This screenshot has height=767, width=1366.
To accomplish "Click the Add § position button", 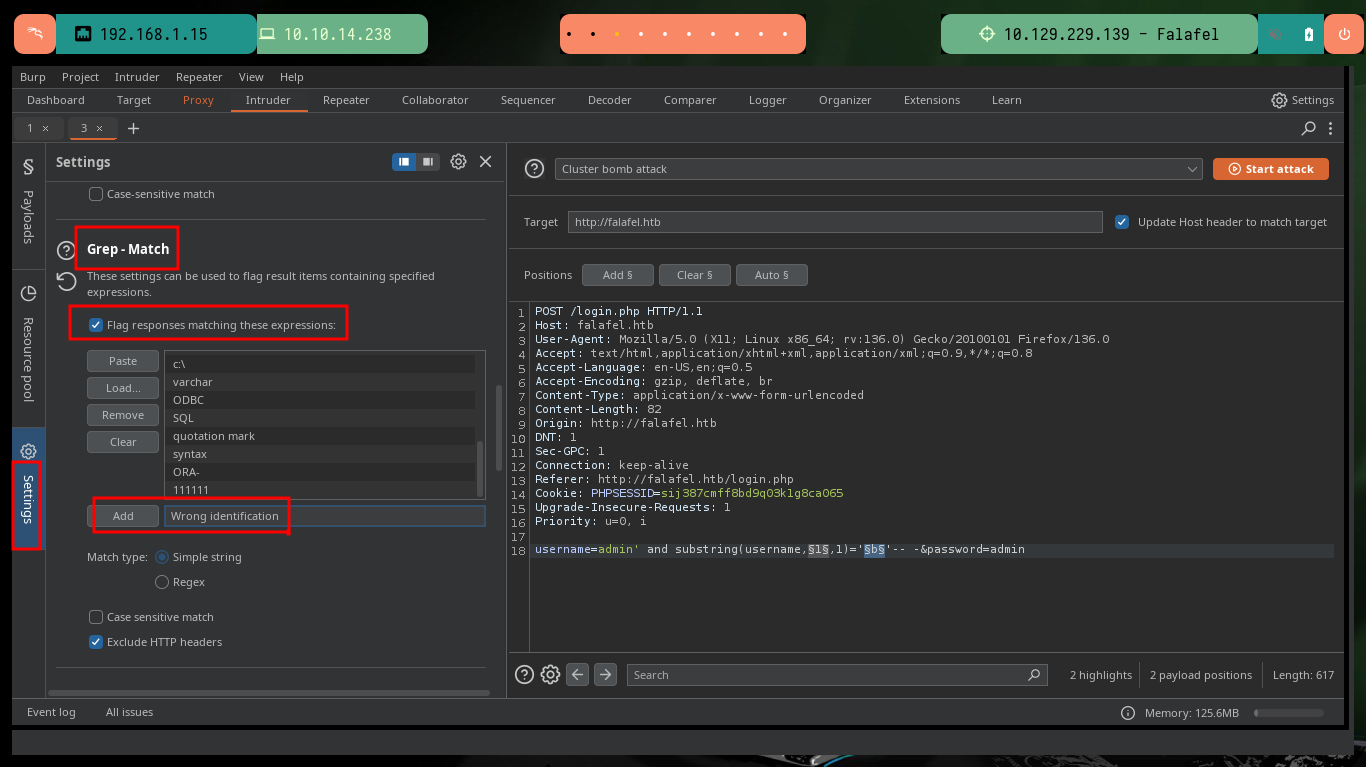I will click(617, 275).
